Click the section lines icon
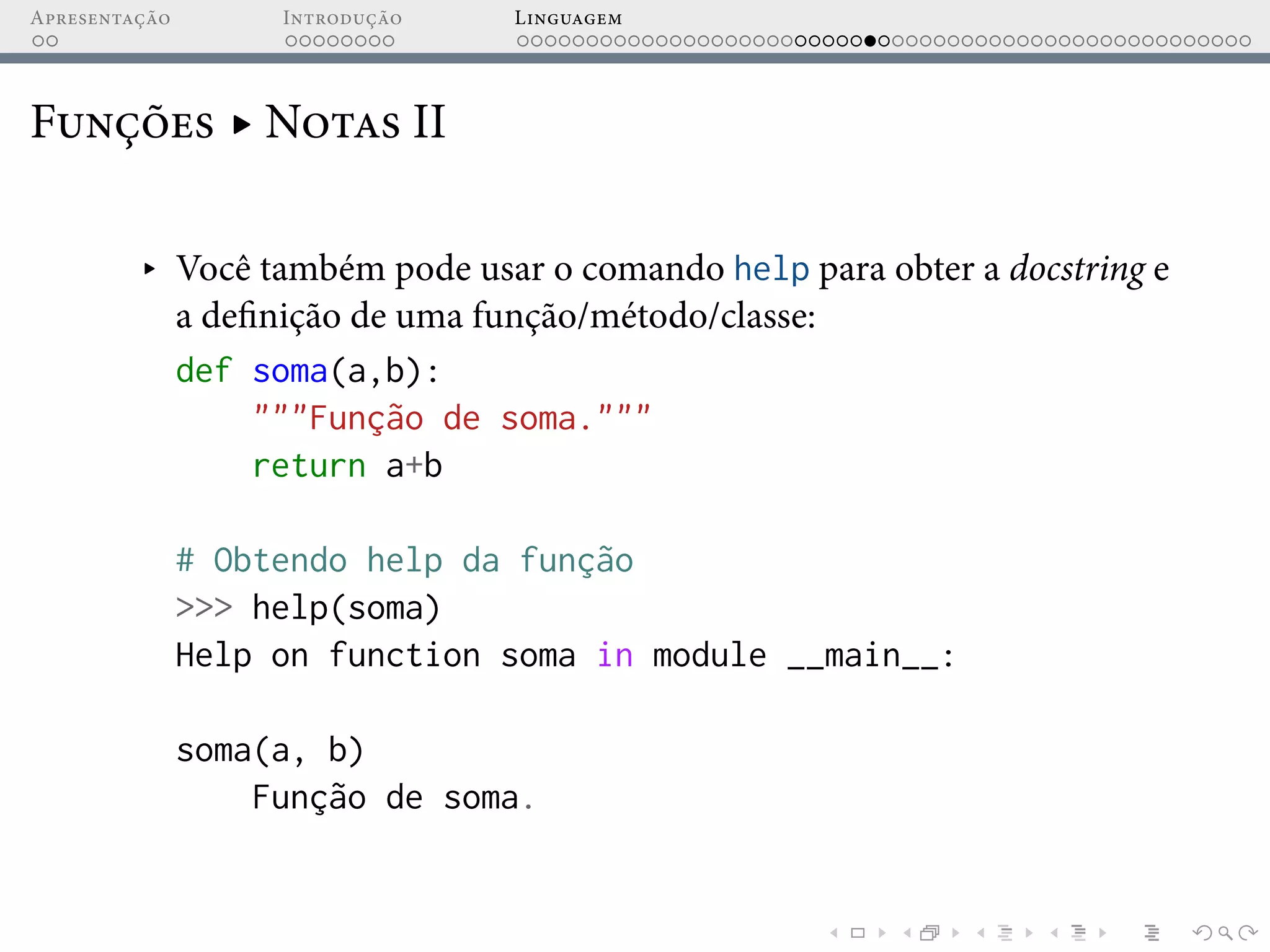 point(1079,933)
